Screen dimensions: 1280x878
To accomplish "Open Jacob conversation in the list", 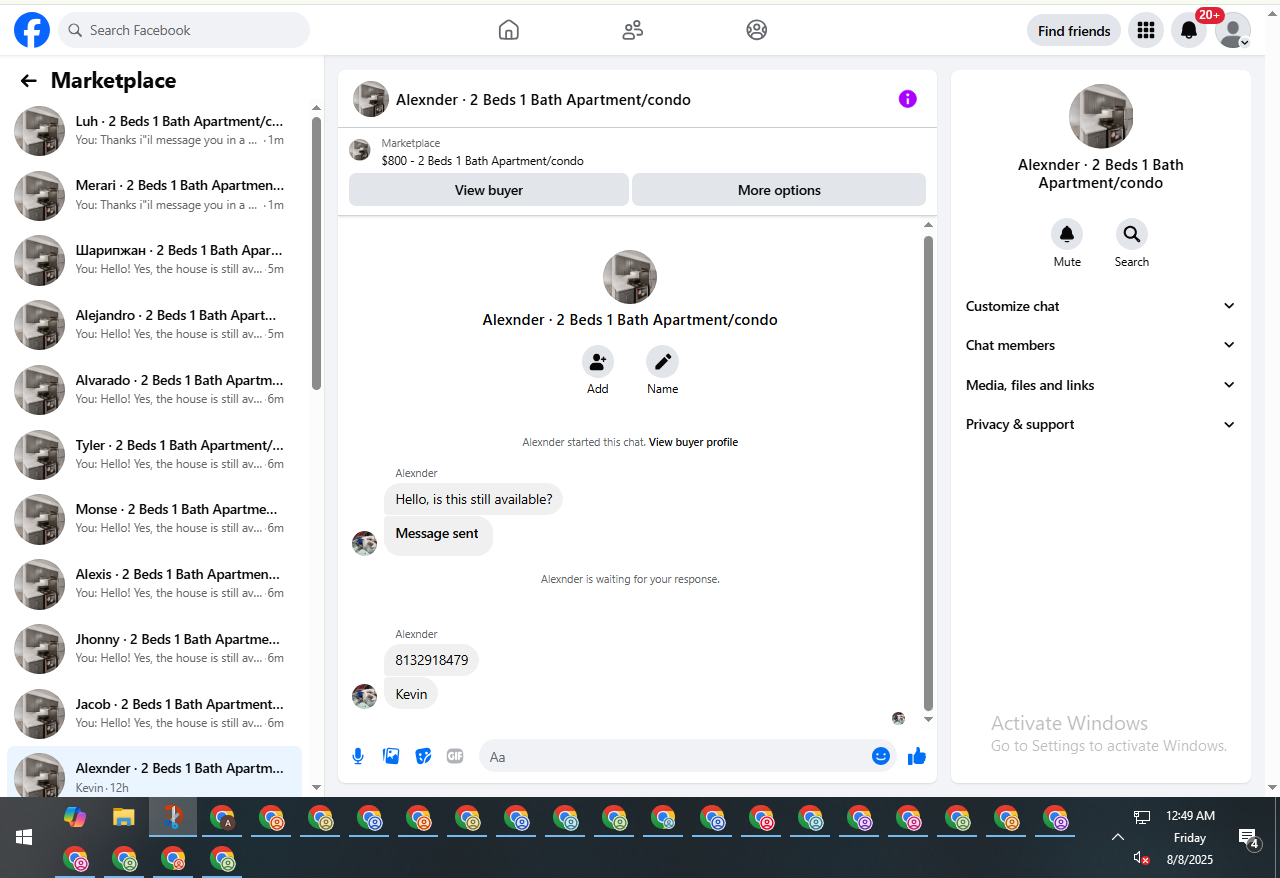I will [x=154, y=713].
